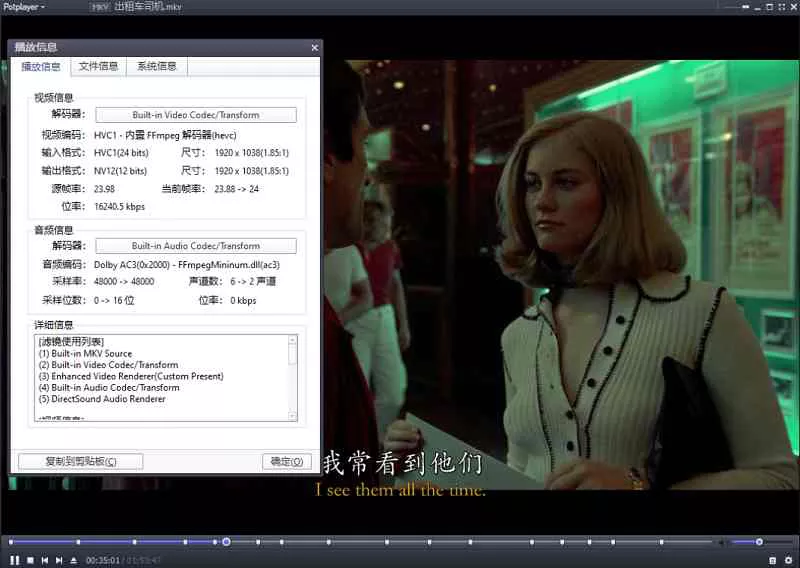
Task: Select the 播放信息 tab
Action: (41, 67)
